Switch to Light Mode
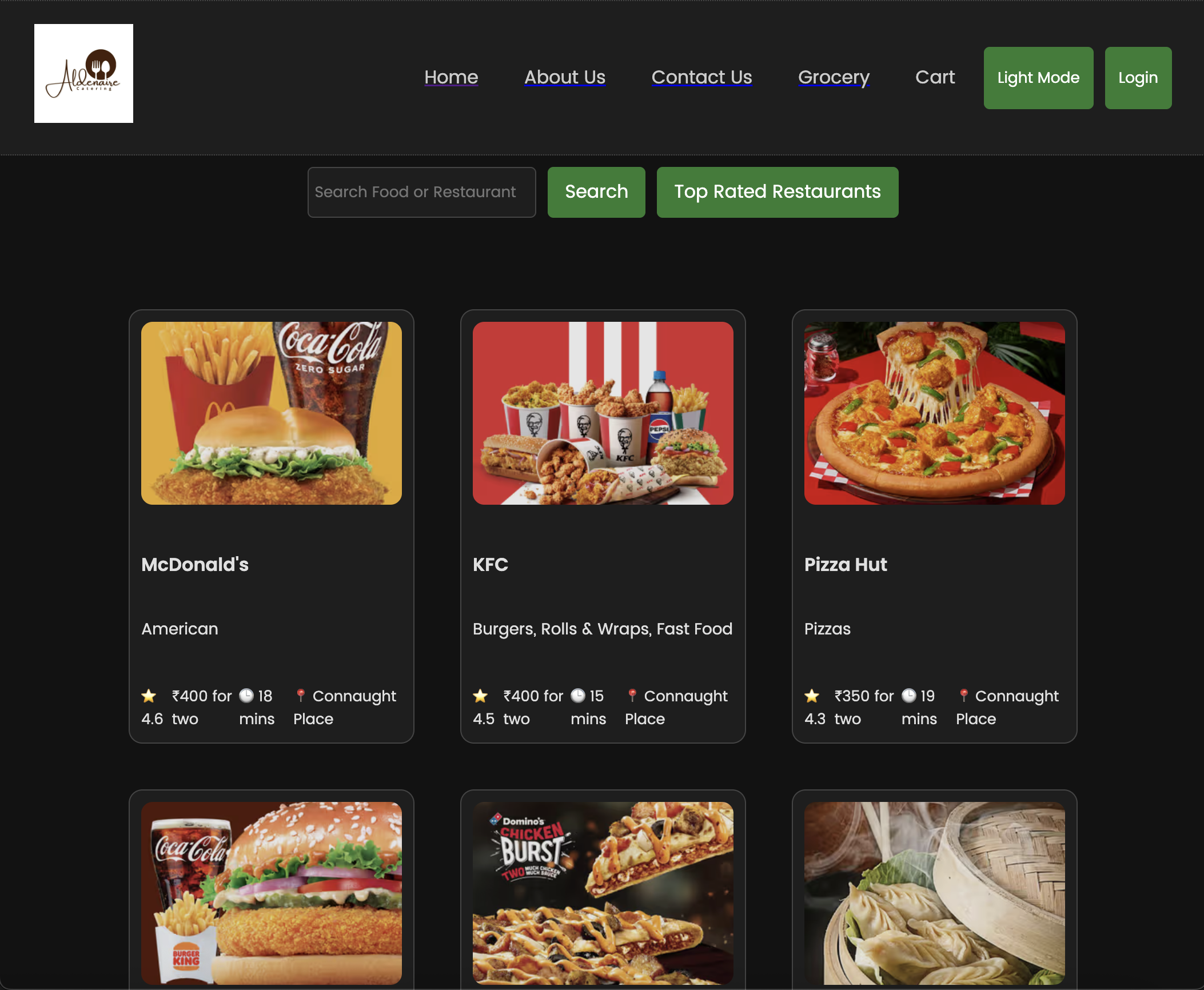This screenshot has height=990, width=1204. point(1038,78)
